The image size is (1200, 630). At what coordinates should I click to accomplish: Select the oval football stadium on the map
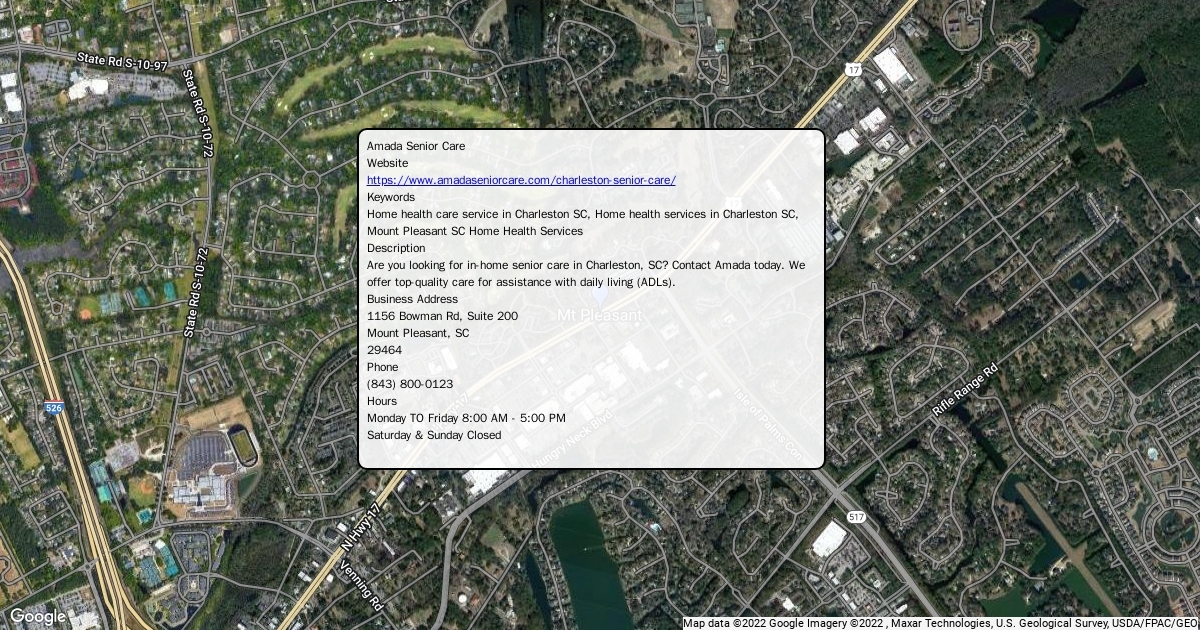[245, 446]
